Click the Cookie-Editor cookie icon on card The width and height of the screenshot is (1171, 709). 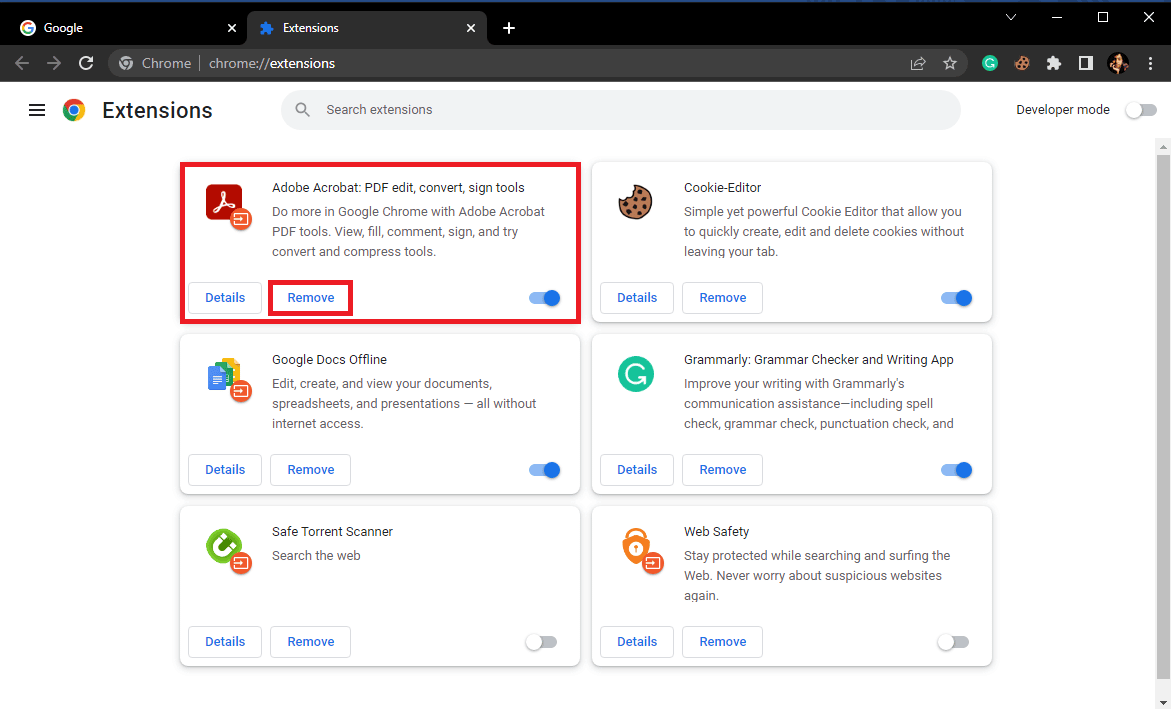[x=636, y=202]
